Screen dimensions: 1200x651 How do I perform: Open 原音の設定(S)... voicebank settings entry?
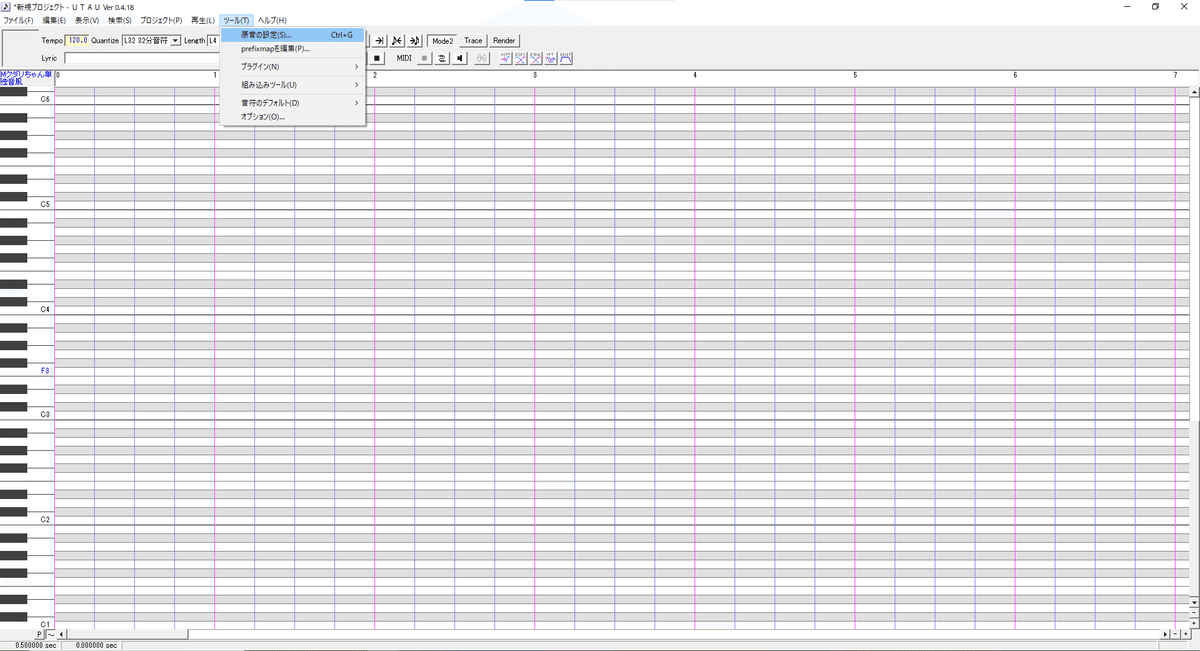point(293,35)
